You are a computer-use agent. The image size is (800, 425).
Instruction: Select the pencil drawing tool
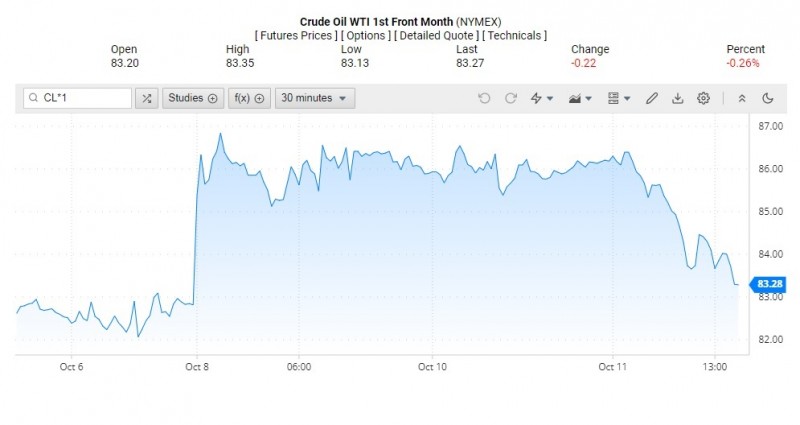[x=652, y=98]
